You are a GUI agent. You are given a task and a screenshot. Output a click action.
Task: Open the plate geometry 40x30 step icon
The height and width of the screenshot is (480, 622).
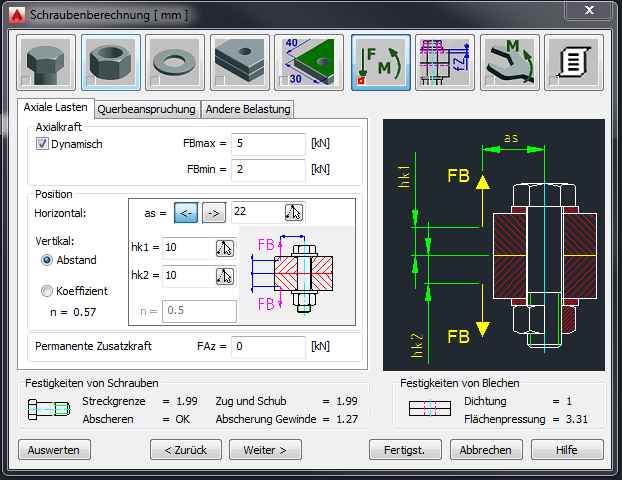[309, 63]
